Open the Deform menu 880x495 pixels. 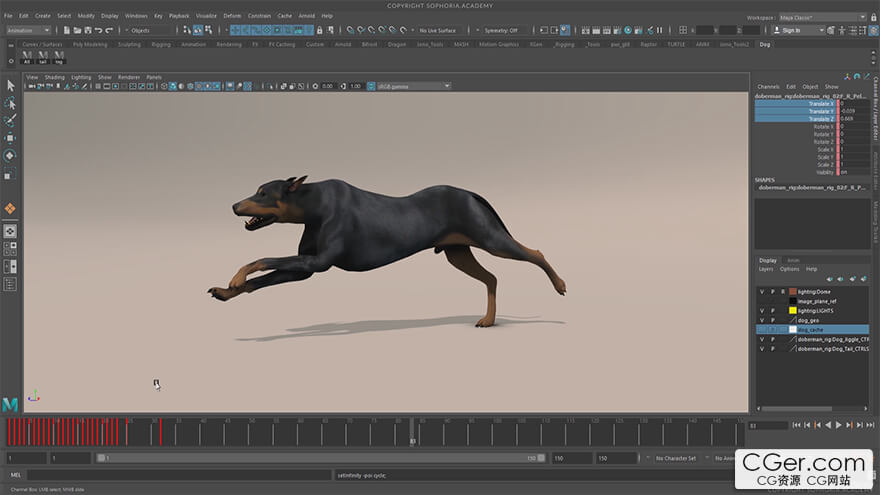point(232,16)
